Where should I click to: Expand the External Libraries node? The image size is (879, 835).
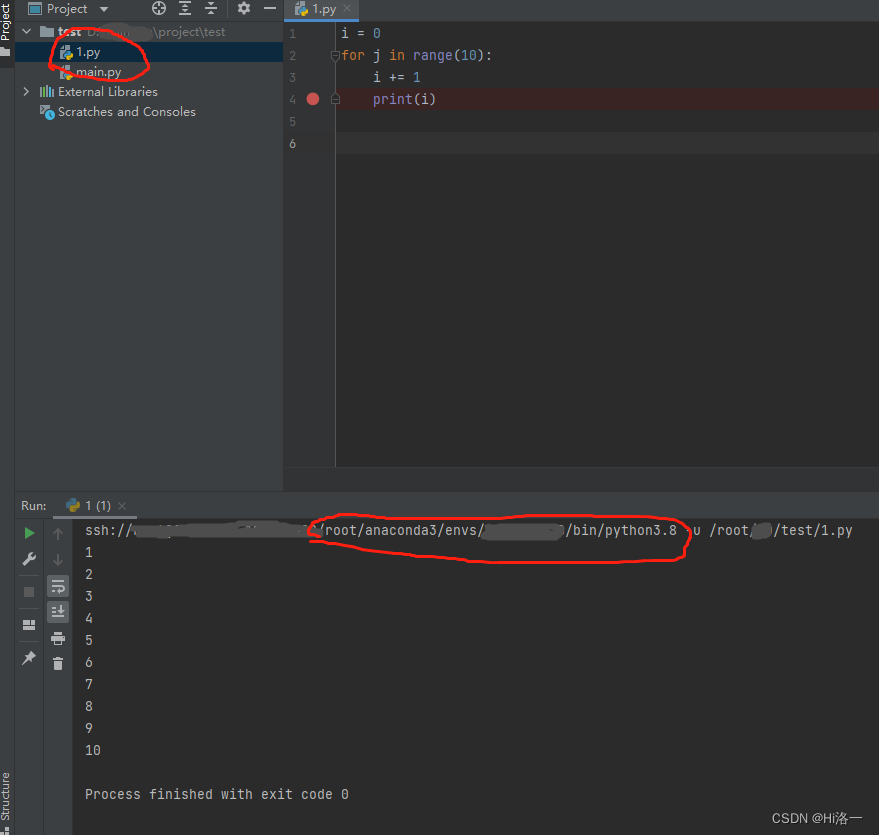coord(26,91)
